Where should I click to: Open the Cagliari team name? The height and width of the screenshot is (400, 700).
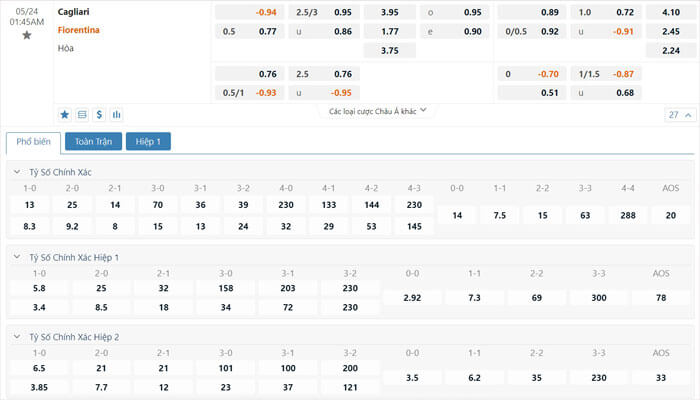coord(73,12)
